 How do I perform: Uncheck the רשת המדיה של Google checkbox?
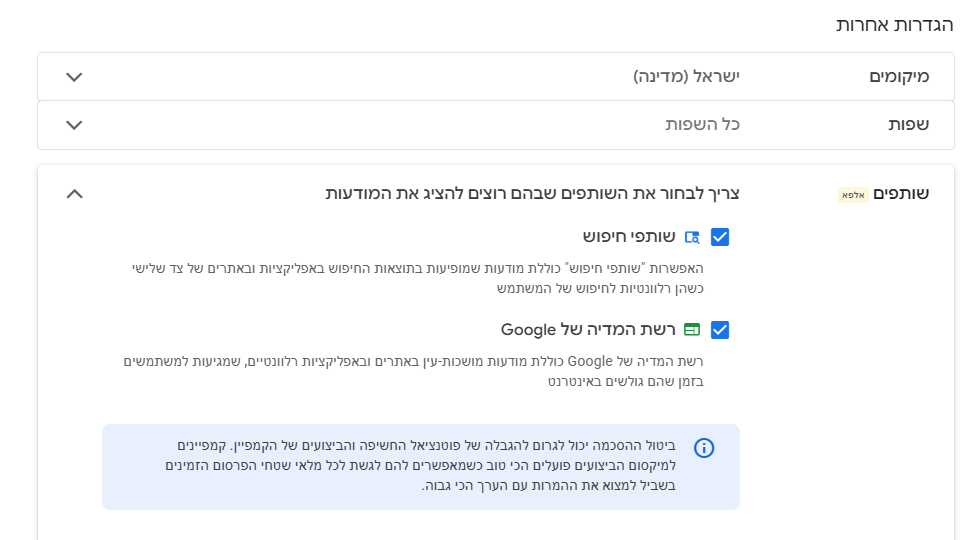click(720, 330)
